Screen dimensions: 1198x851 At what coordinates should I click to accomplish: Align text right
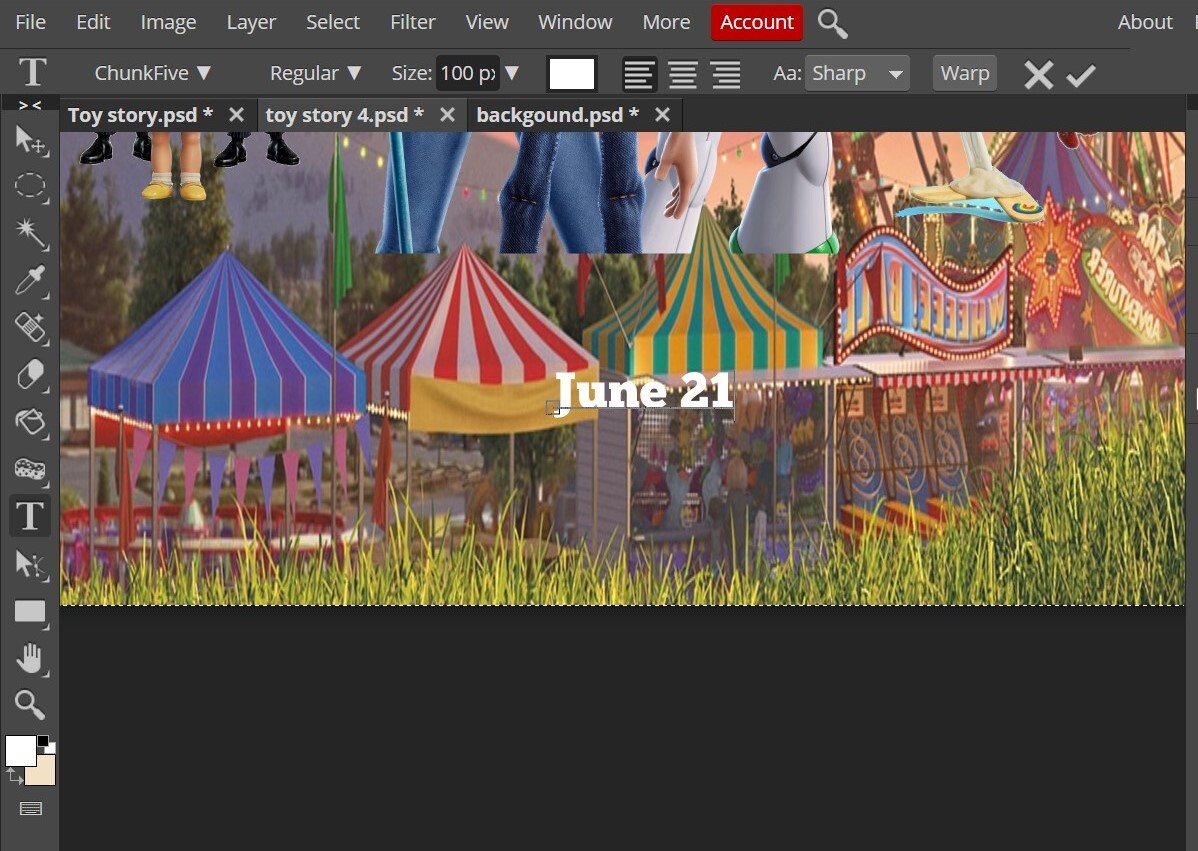tap(726, 74)
